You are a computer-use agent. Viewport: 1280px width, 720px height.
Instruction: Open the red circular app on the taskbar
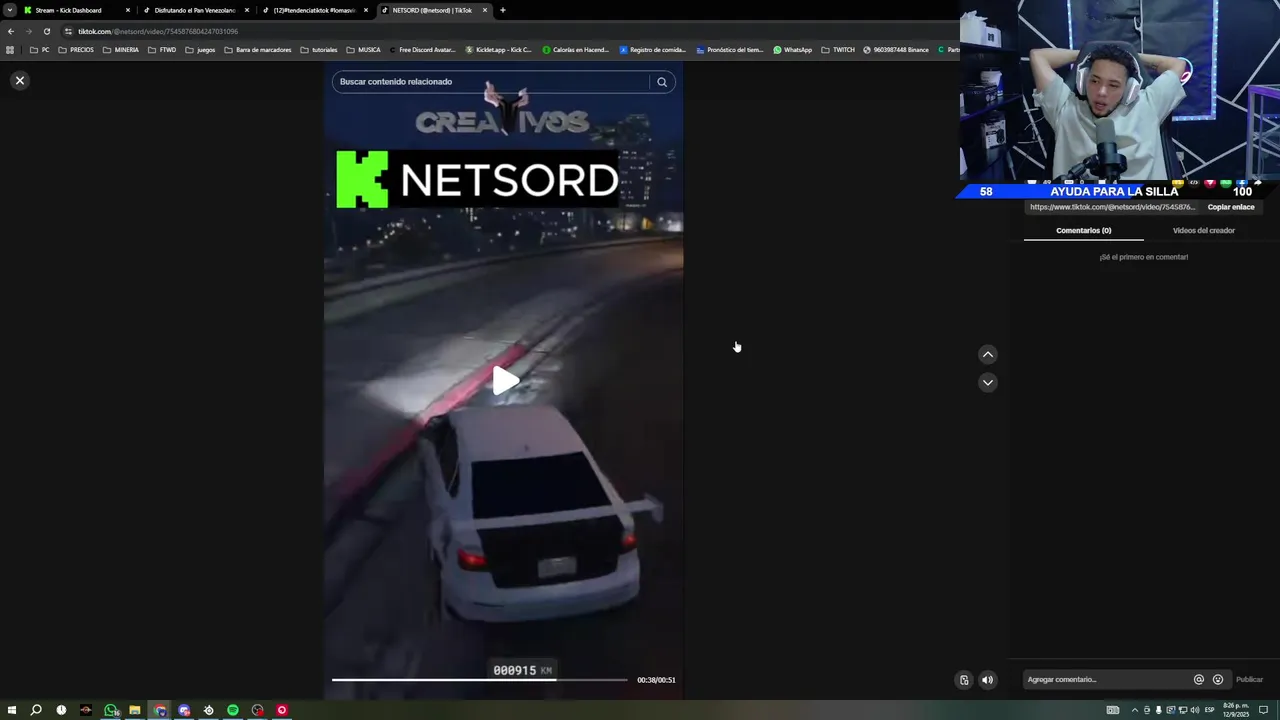(x=282, y=710)
